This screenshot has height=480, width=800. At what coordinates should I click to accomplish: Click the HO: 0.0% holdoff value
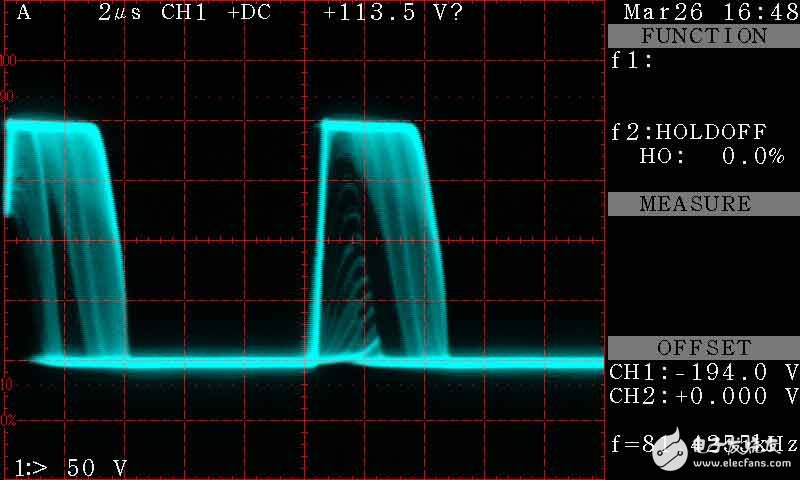pos(712,156)
